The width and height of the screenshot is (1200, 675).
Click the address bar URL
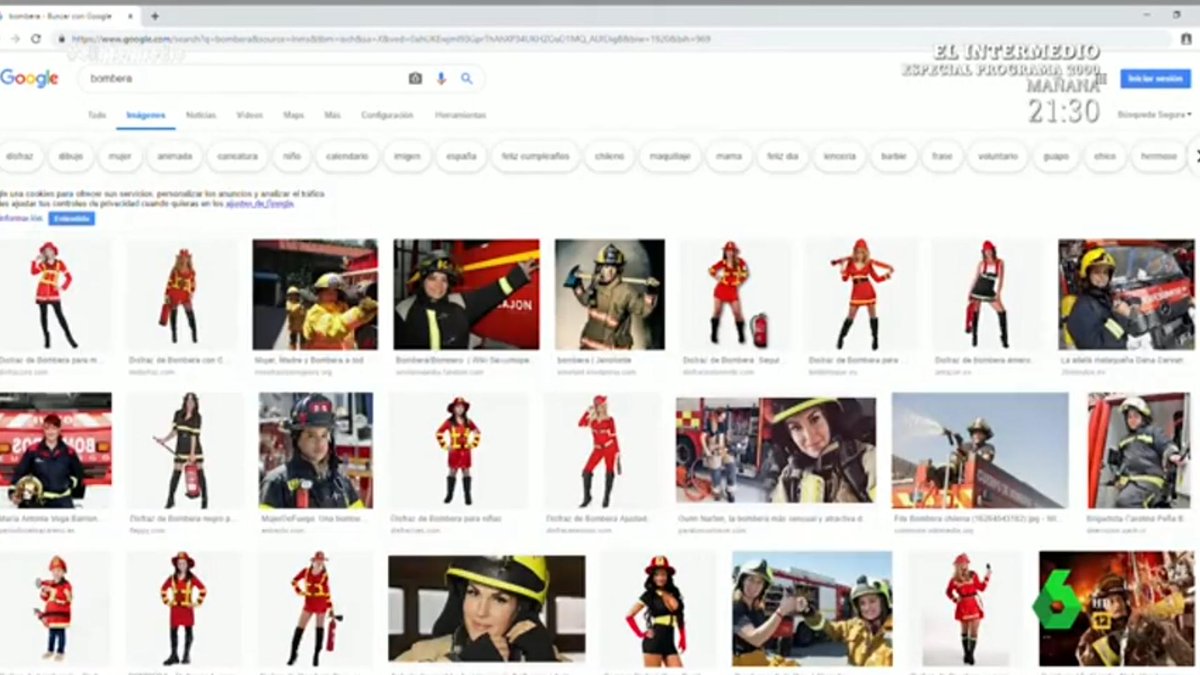tap(390, 39)
